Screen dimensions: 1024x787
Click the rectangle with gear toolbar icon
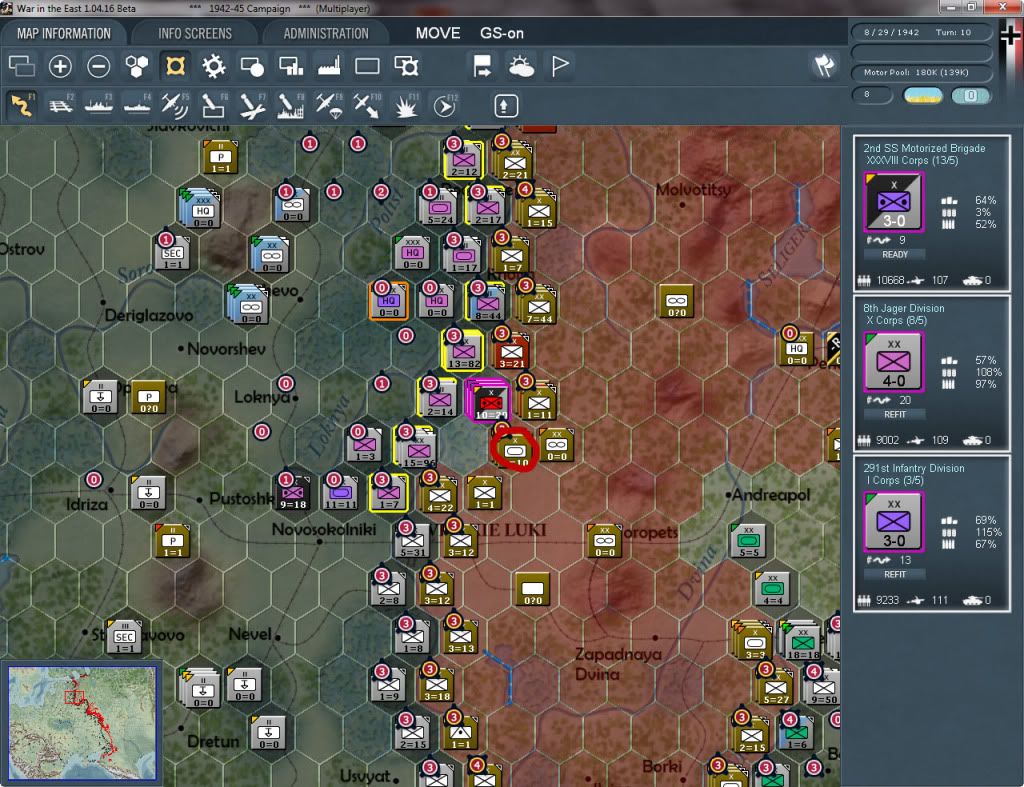406,66
